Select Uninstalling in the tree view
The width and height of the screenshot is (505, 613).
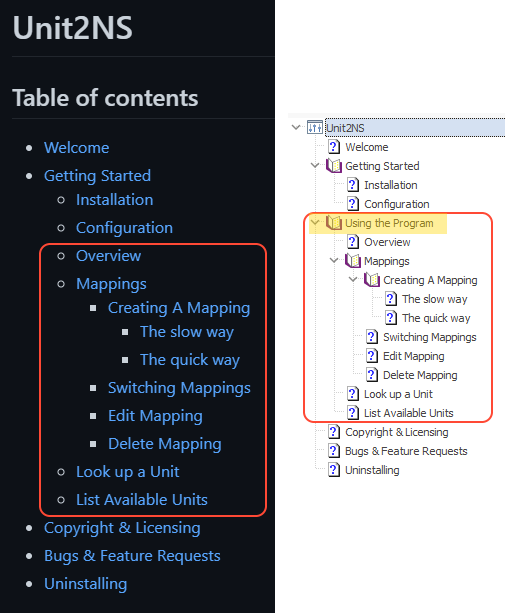pos(372,470)
